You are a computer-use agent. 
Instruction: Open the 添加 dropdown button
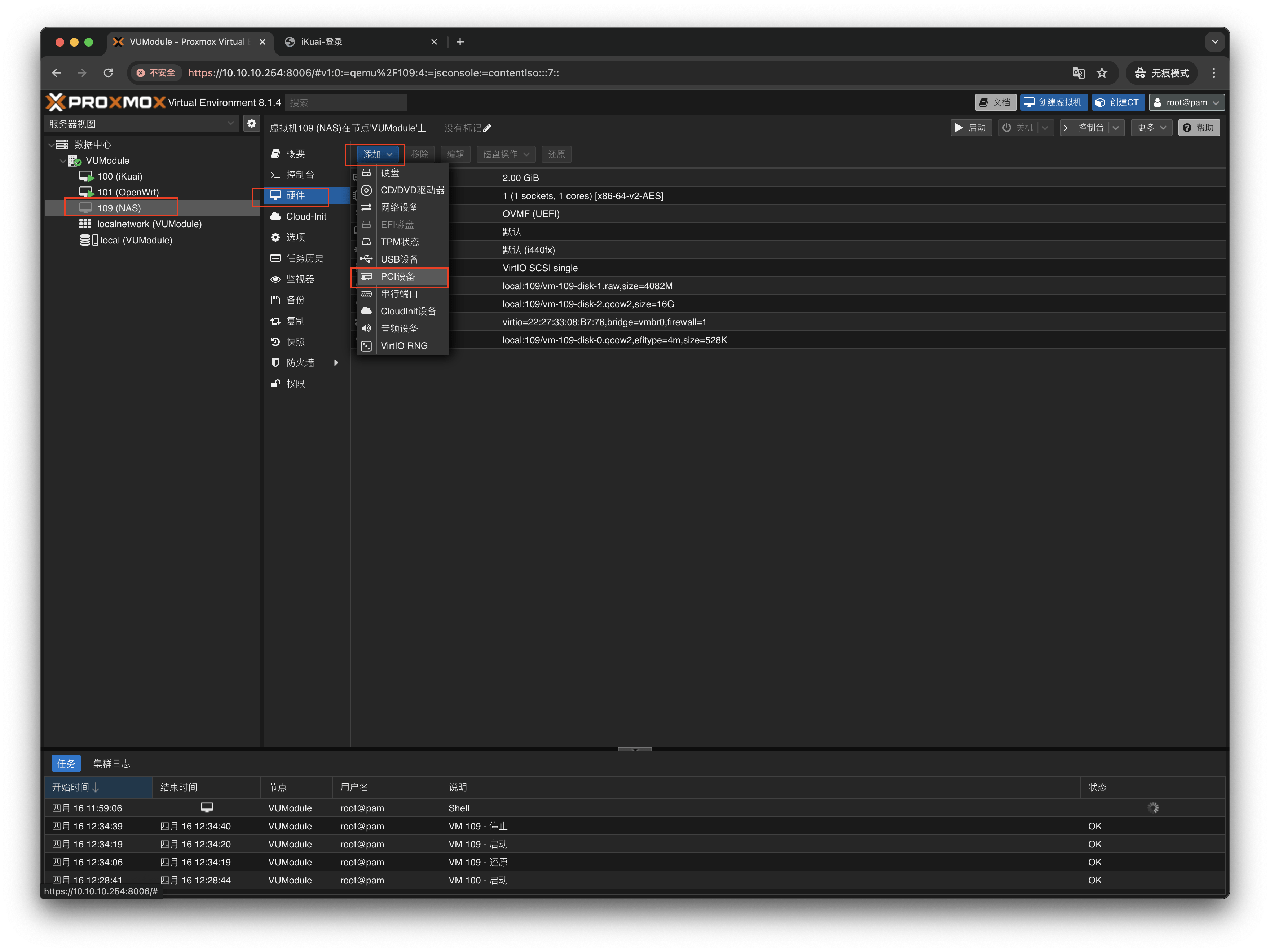click(377, 154)
